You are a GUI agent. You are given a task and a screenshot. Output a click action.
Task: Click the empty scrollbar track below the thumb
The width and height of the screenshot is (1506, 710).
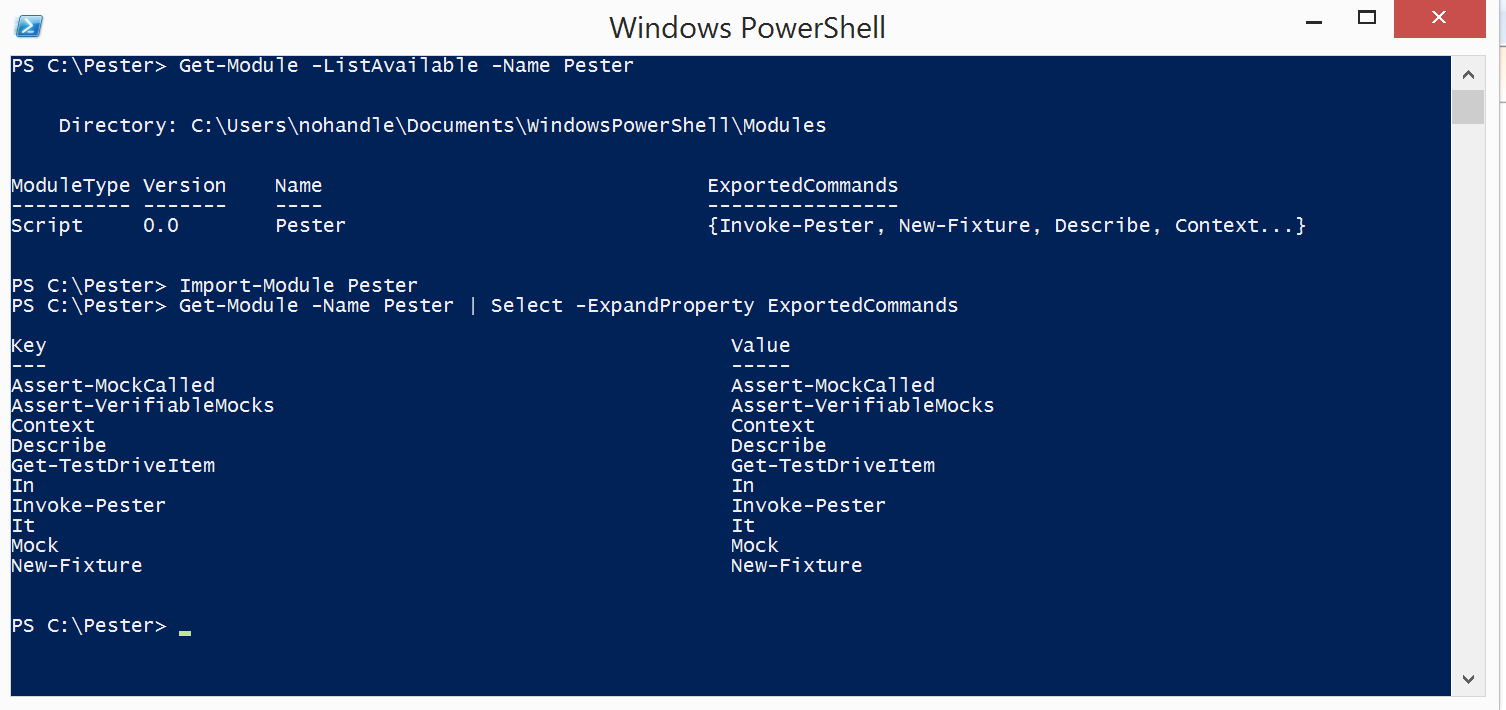tap(1467, 400)
